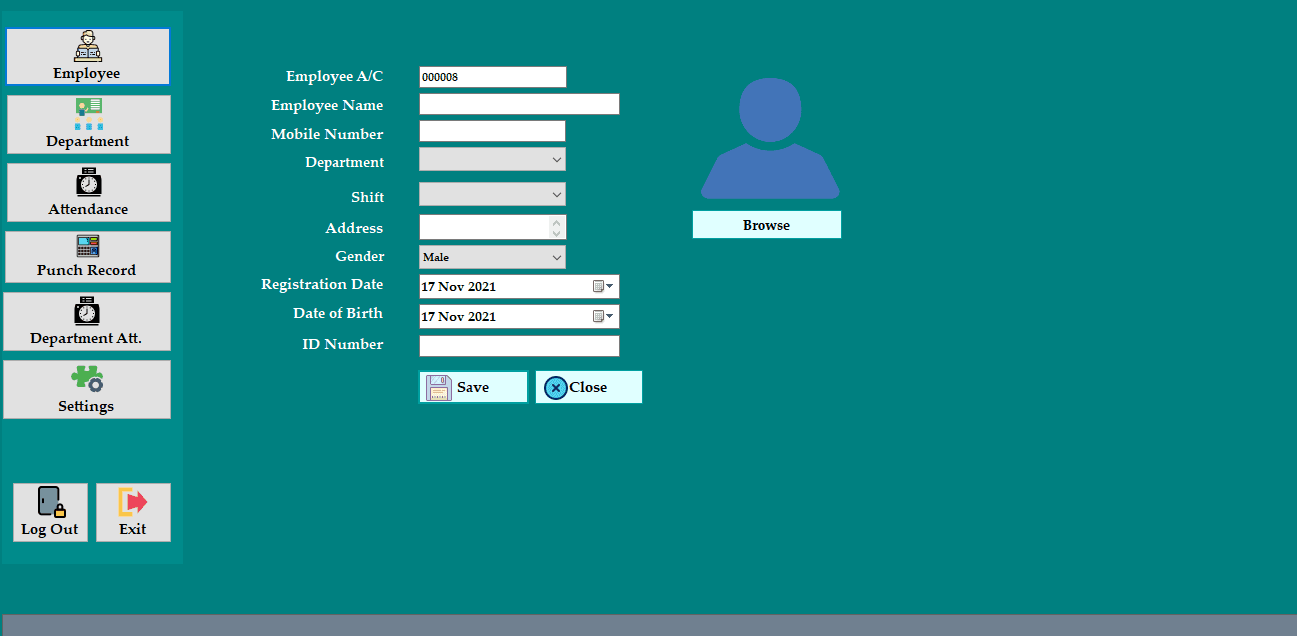Click the Address box down arrow
This screenshot has width=1297, height=636.
pos(558,233)
